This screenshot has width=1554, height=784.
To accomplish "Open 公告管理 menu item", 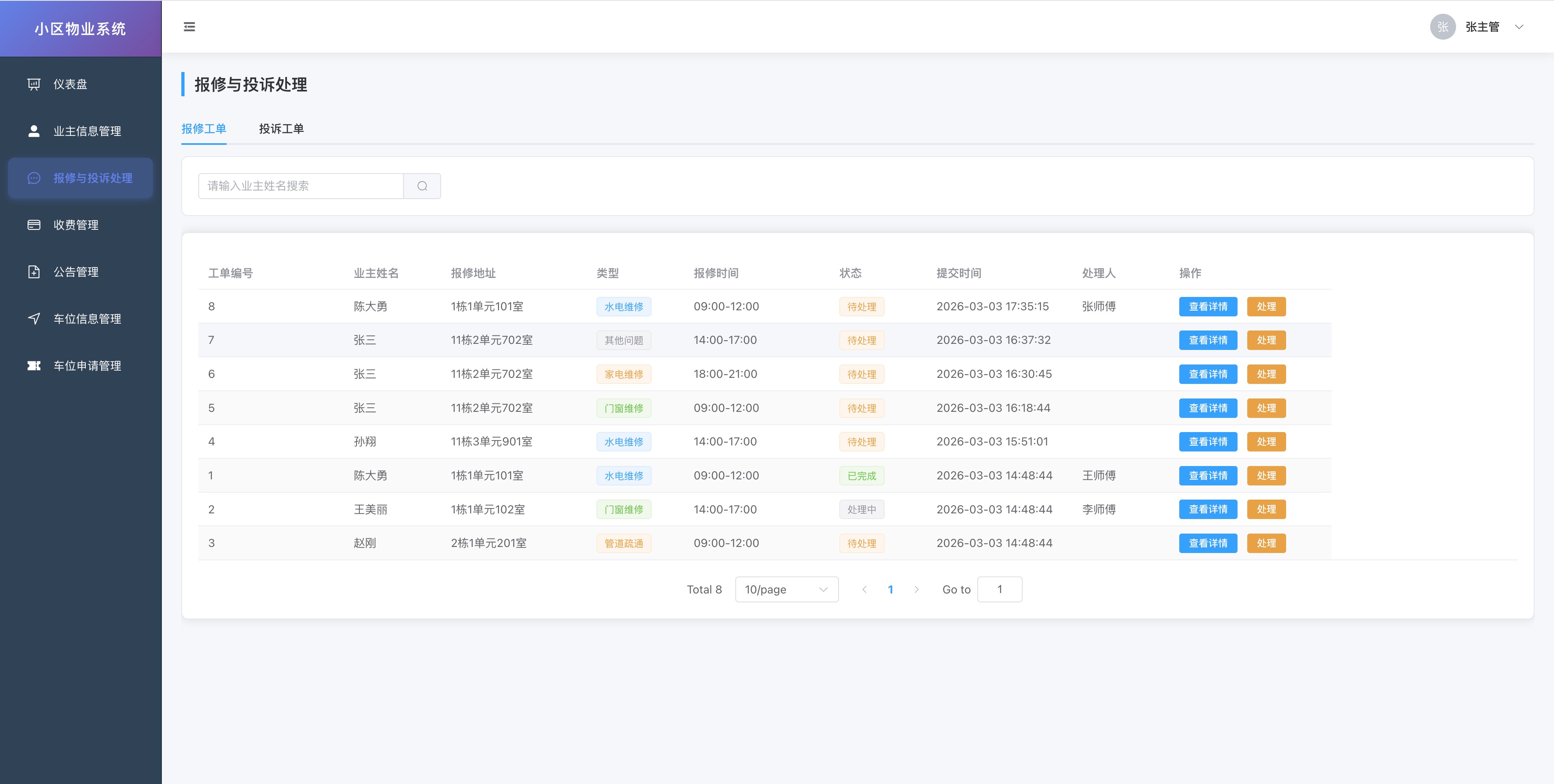I will pyautogui.click(x=81, y=272).
